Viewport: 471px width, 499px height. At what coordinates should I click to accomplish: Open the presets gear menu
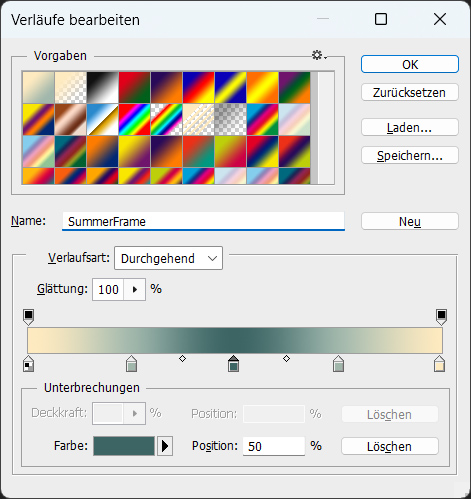coord(319,55)
